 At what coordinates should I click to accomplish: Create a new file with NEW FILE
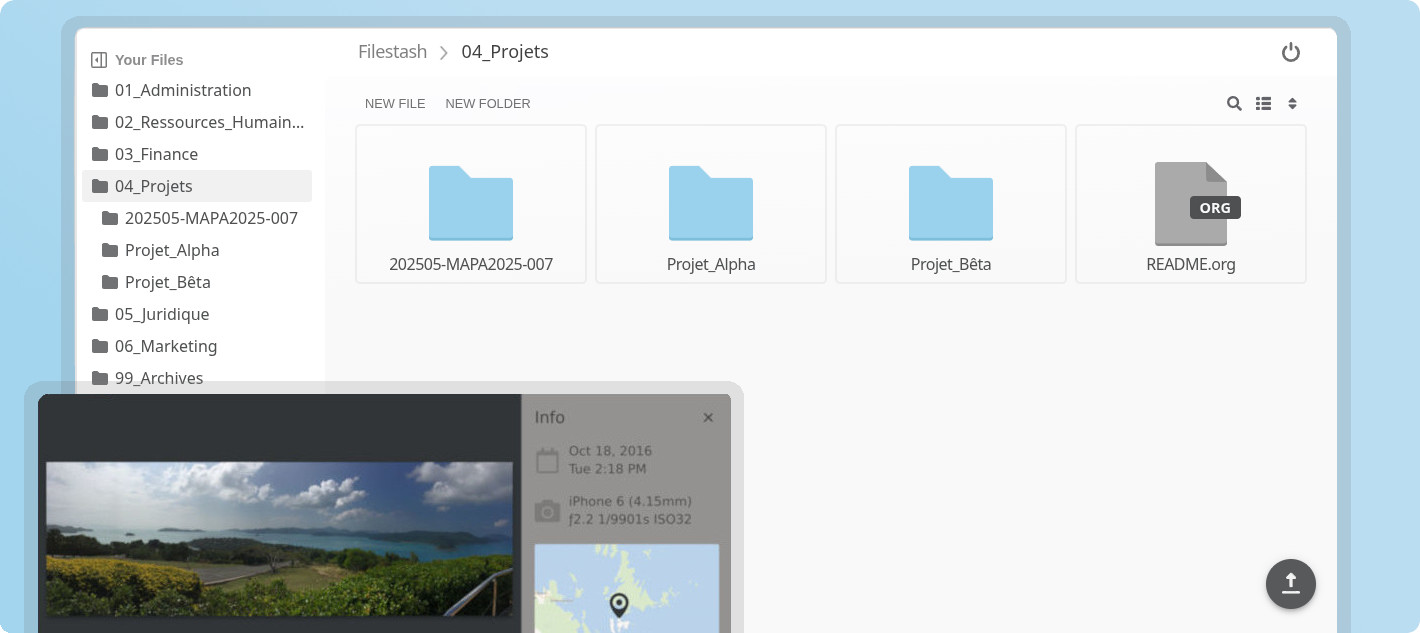click(x=395, y=103)
